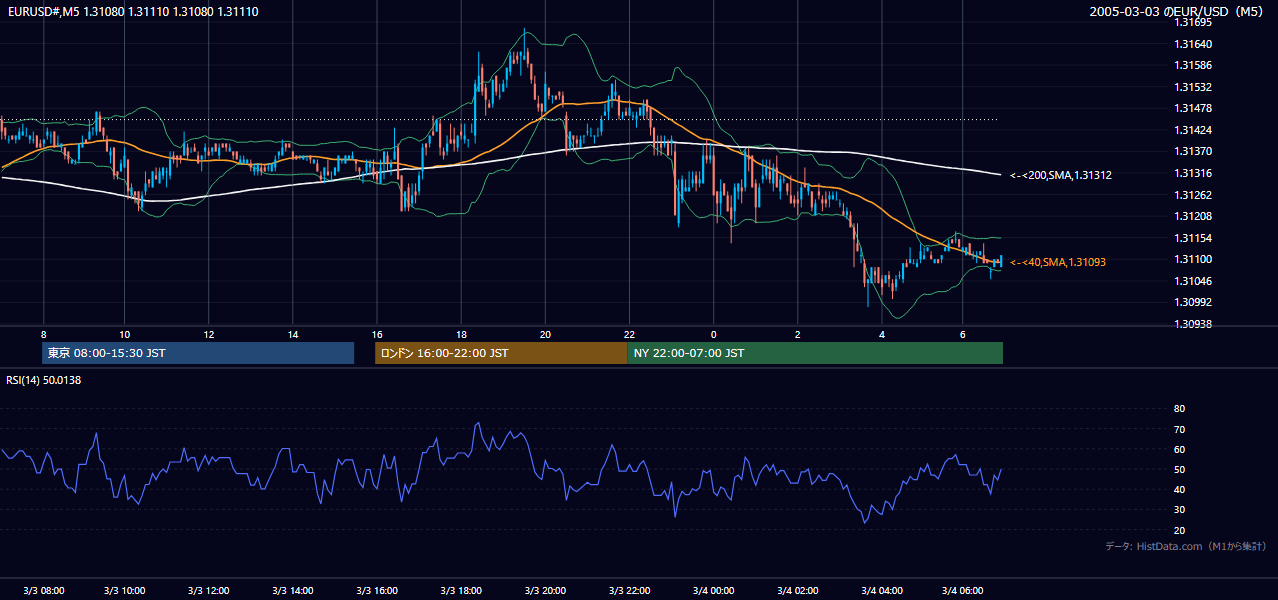The image size is (1278, 600).
Task: Click the 3/3 08:00 time label
Action: 42,590
